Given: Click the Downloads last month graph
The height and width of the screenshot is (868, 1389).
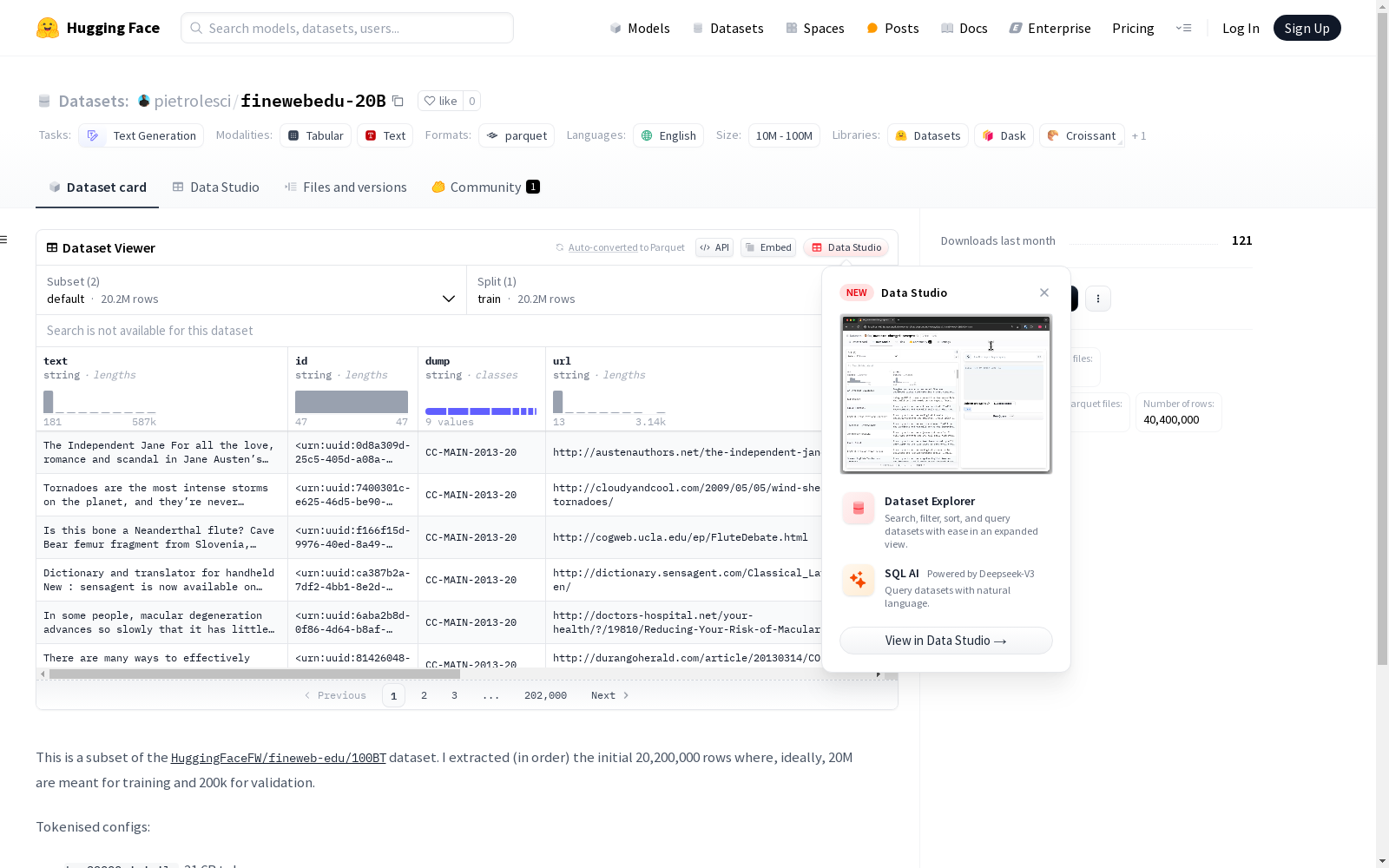Looking at the screenshot, I should [x=1144, y=241].
